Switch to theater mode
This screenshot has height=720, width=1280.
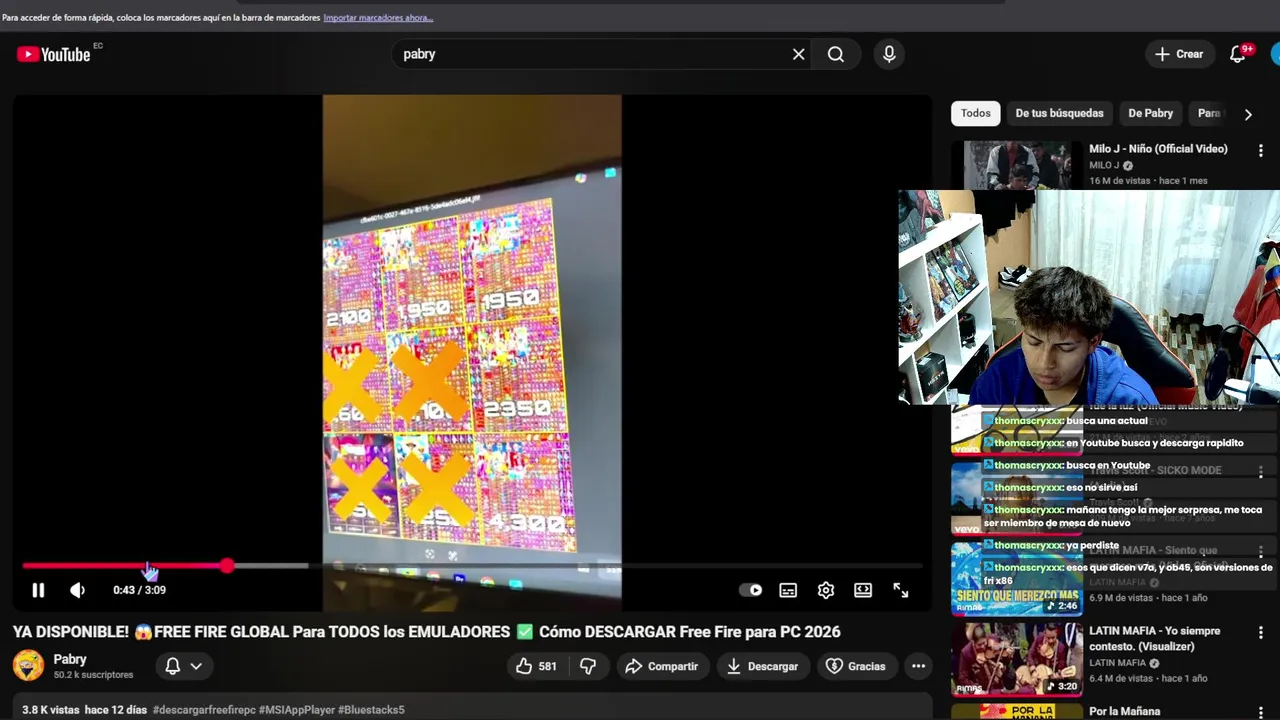[x=863, y=590]
